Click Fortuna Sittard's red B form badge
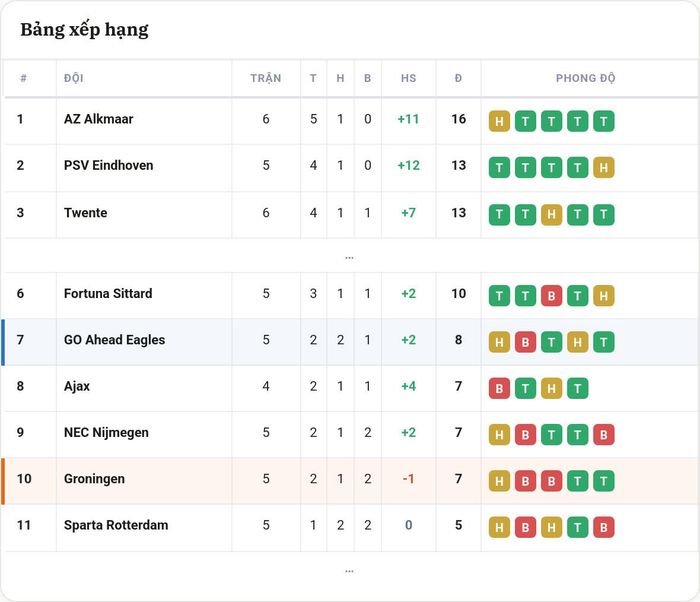700x602 pixels. click(x=551, y=296)
